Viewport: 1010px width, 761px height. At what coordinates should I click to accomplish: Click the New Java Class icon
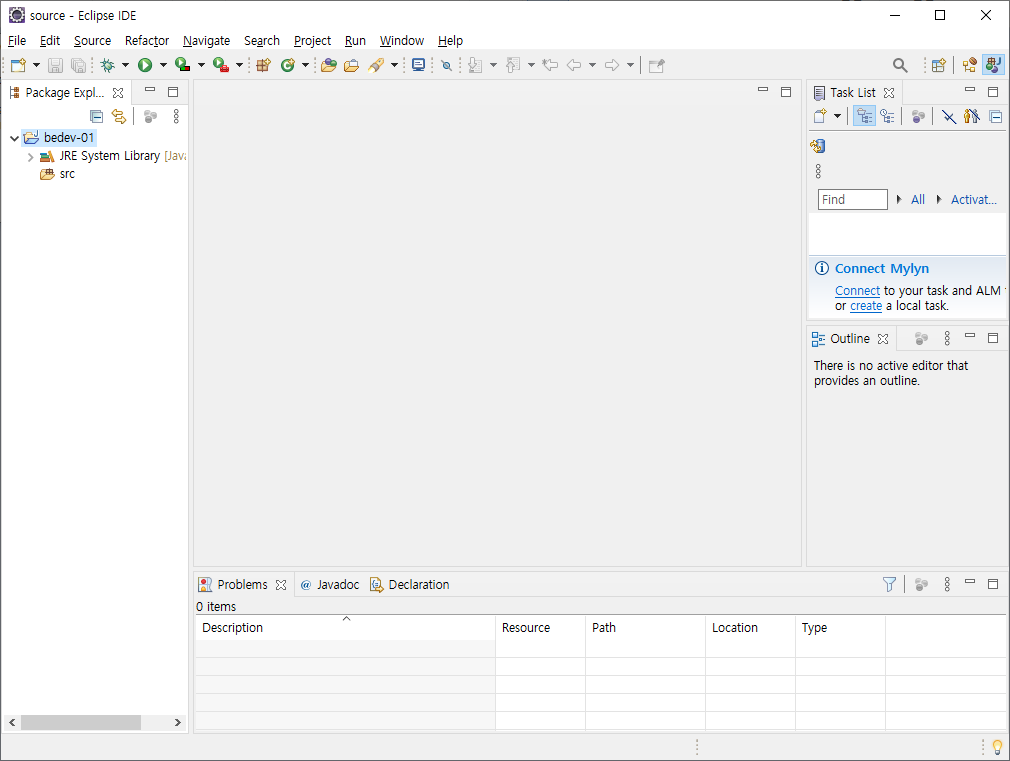tap(287, 65)
